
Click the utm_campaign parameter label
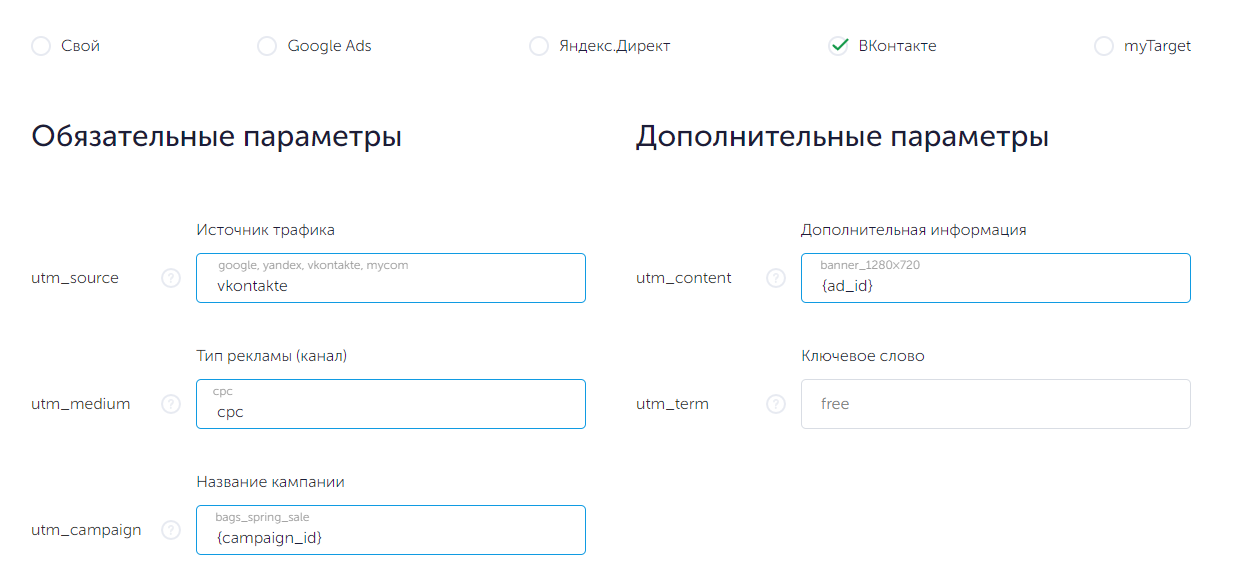tap(86, 530)
